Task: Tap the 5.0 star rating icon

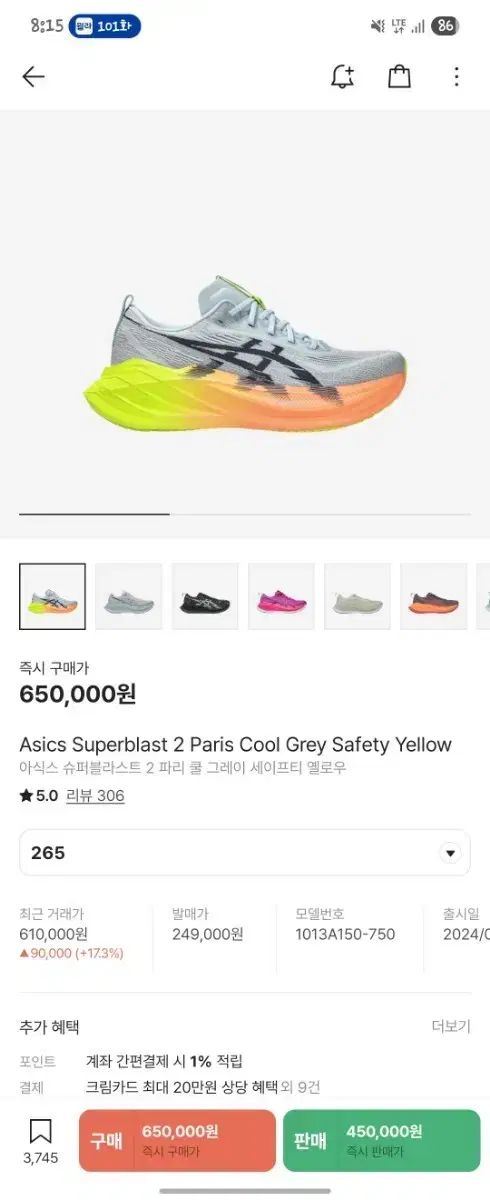Action: click(x=26, y=796)
